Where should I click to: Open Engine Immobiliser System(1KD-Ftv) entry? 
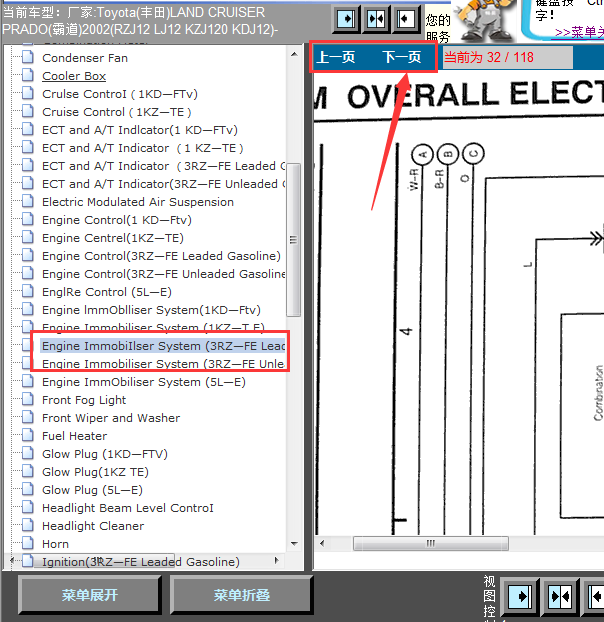pos(151,310)
